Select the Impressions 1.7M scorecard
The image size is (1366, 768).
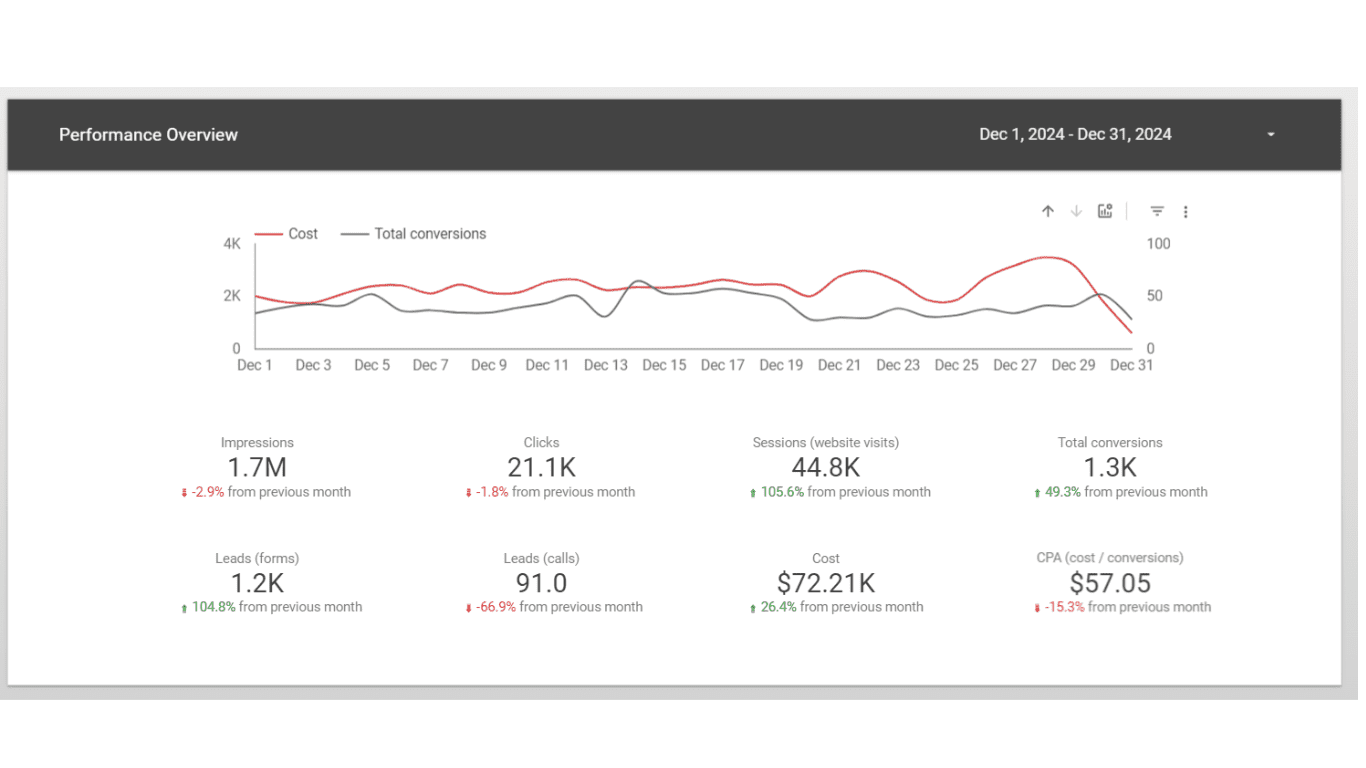257,467
